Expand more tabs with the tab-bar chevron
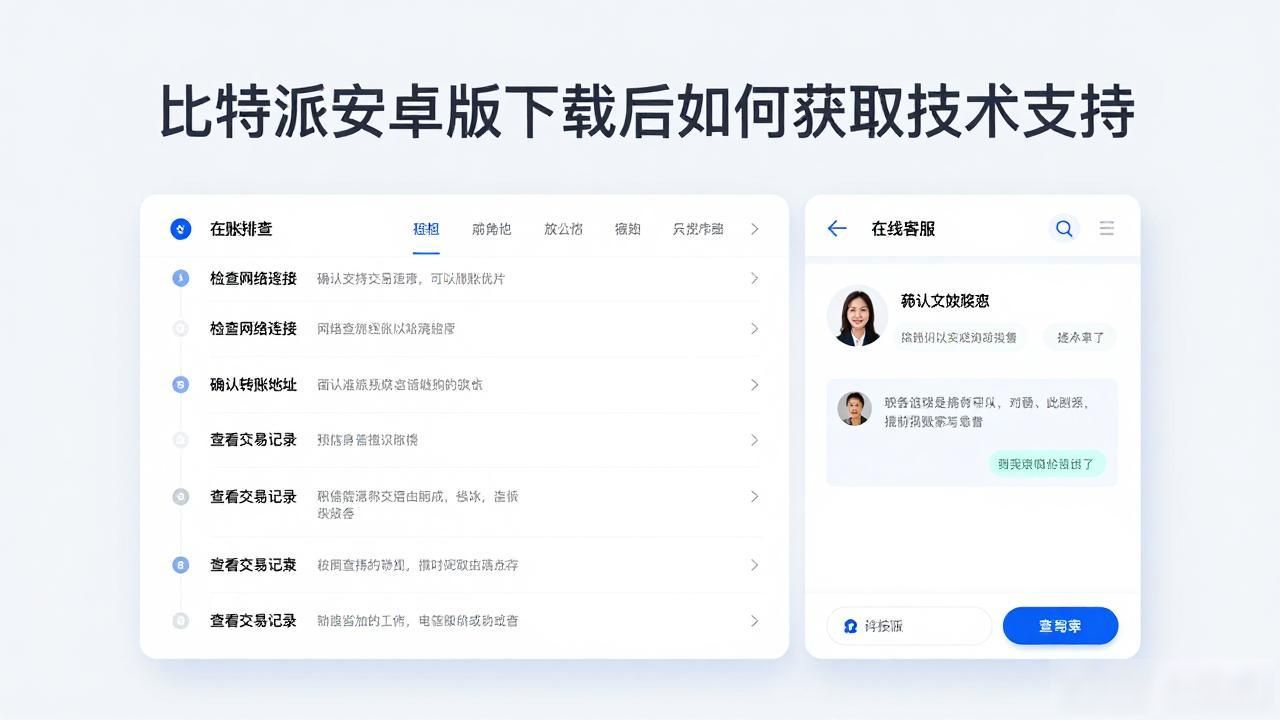Screen dimensions: 1280x720 pos(754,229)
